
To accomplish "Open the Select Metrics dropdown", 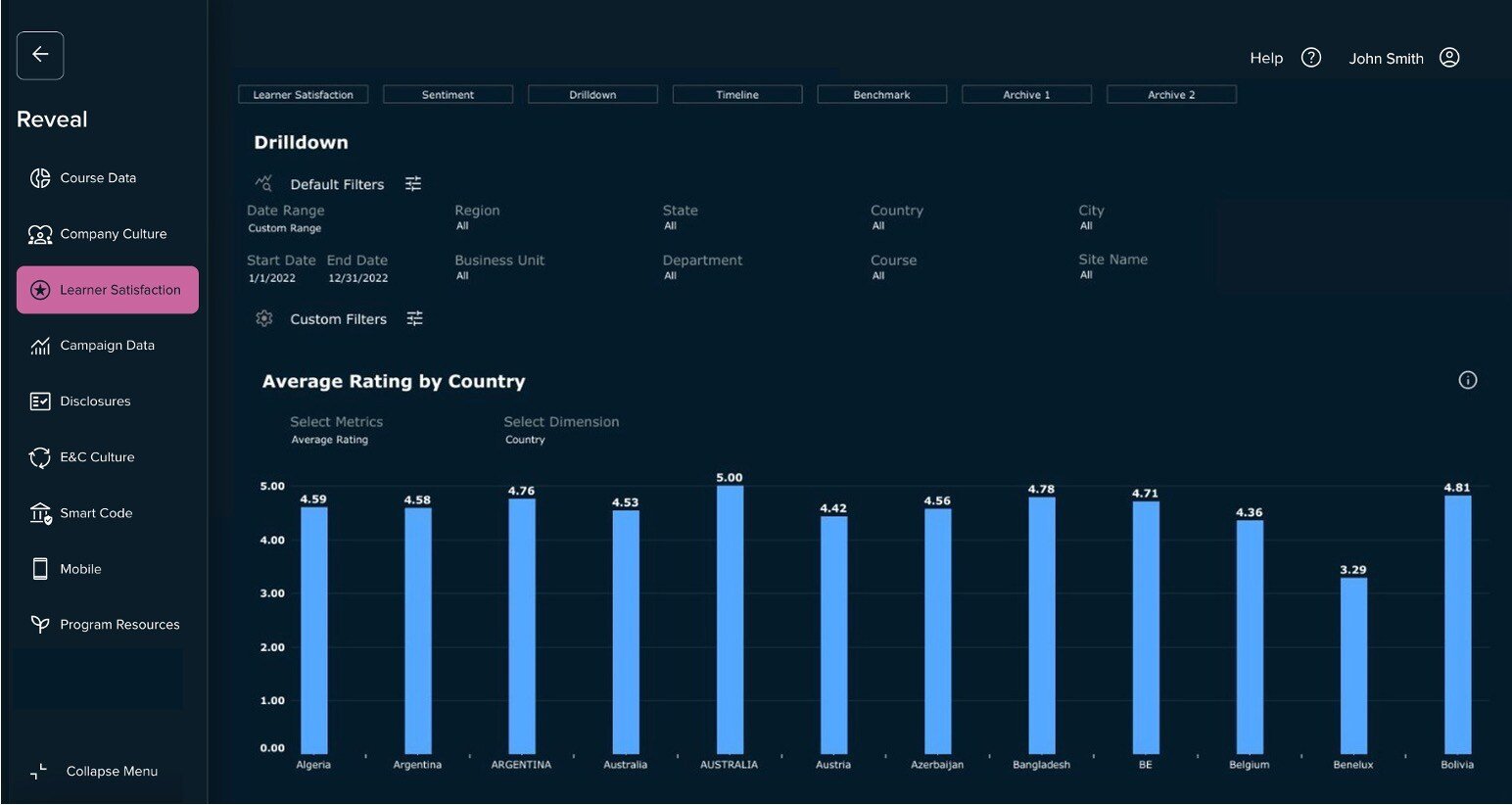I will tap(335, 431).
